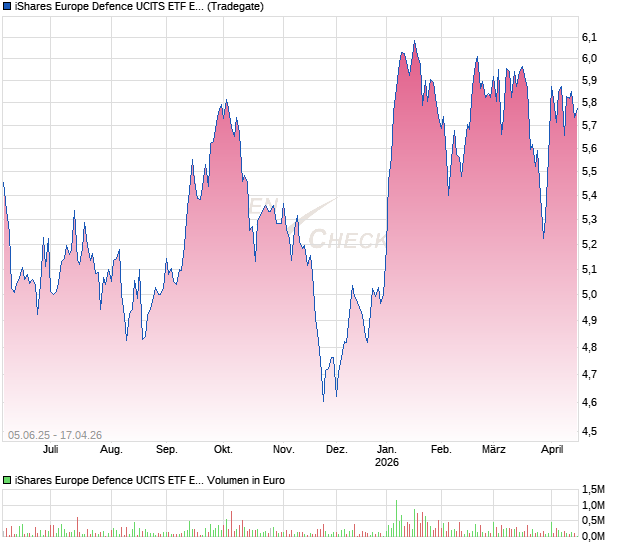Screen dimensions: 620x546
Task: Click the 1,0M volume axis value
Action: tap(593, 505)
